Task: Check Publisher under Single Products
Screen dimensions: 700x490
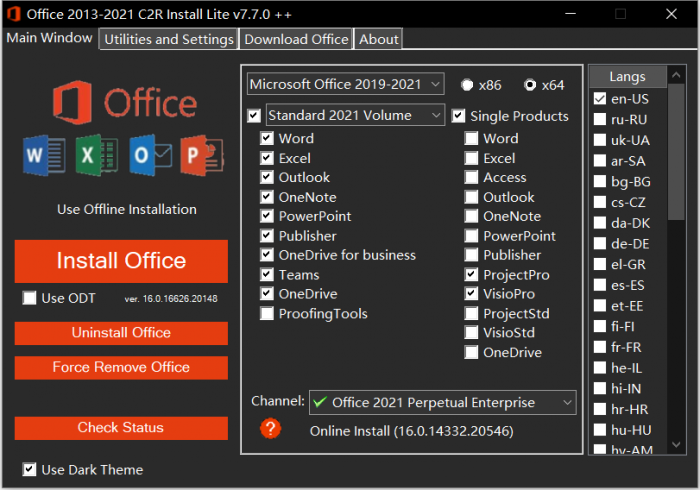Action: pos(471,255)
